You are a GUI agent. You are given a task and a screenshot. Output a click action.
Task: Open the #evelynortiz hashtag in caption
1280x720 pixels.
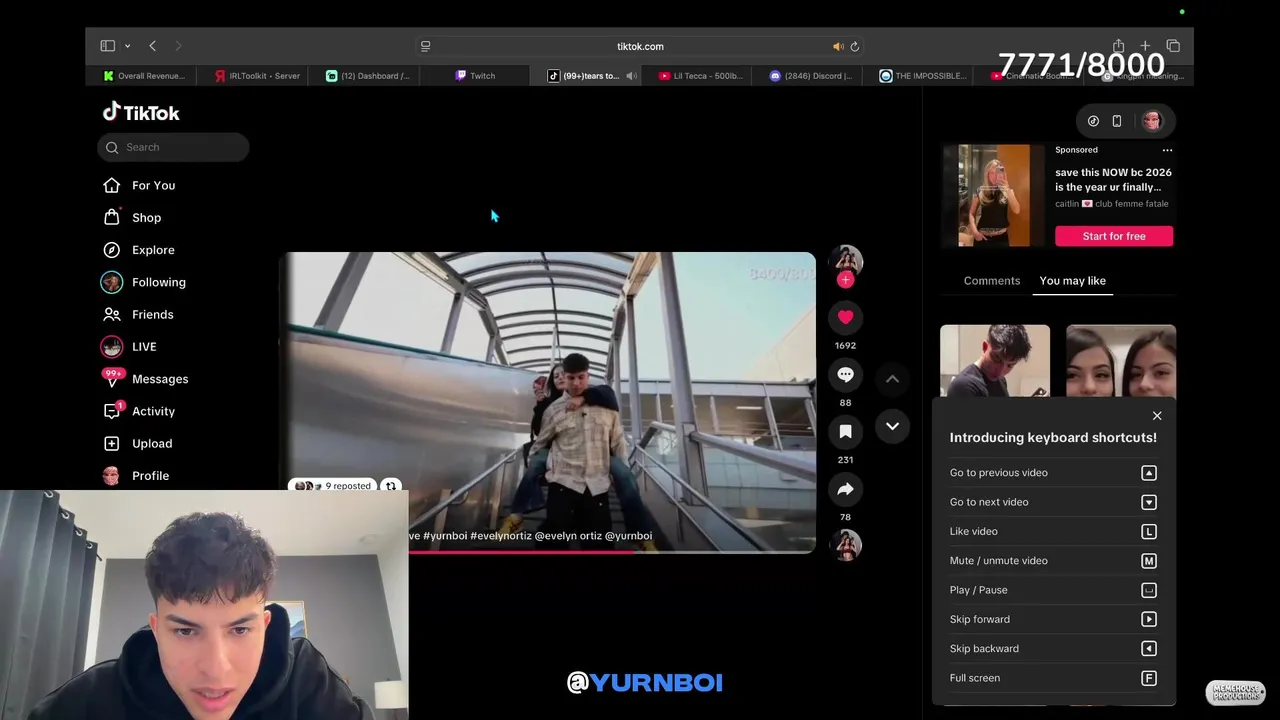click(x=501, y=536)
